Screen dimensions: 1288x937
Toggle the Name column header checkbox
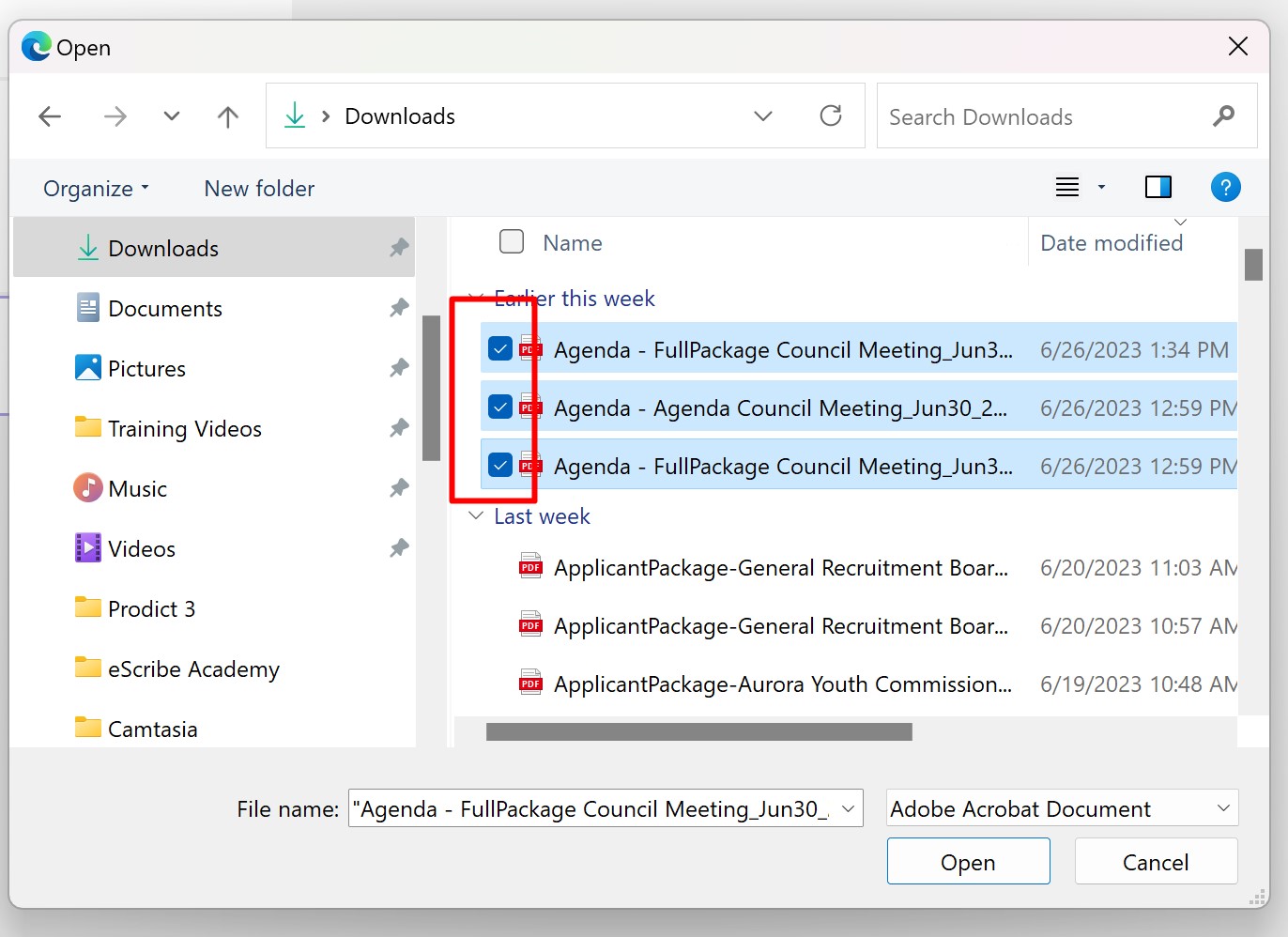(512, 241)
